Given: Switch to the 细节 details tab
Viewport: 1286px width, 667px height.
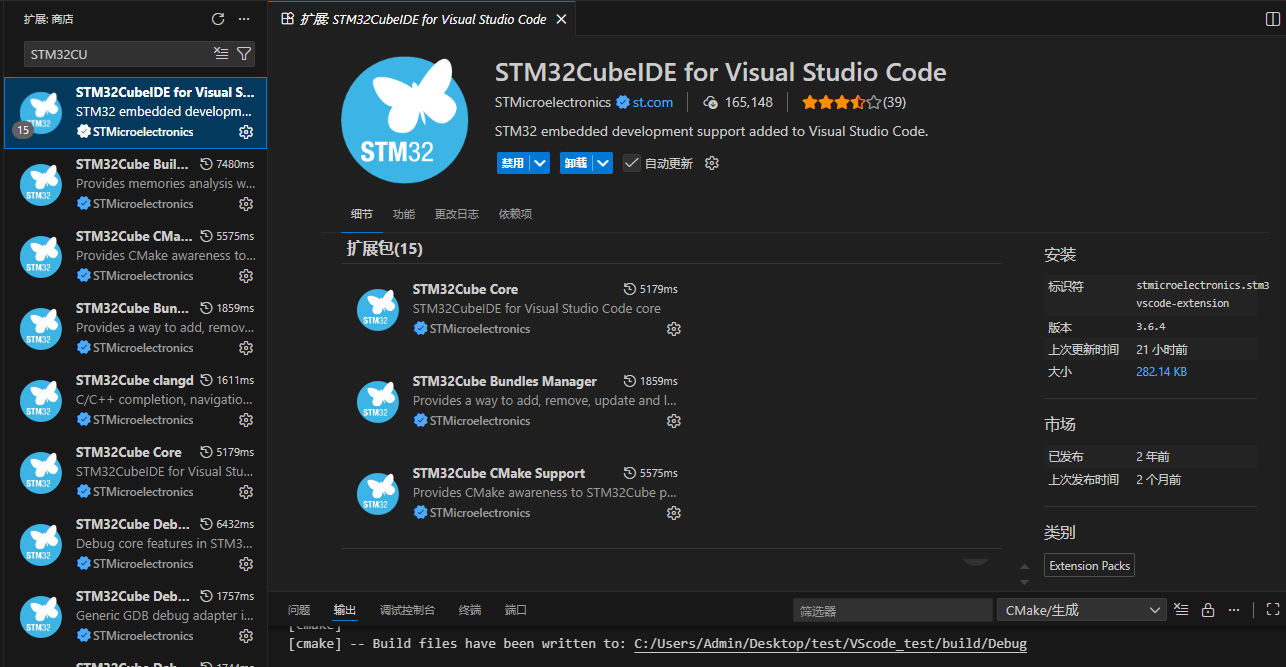Looking at the screenshot, I should [361, 214].
